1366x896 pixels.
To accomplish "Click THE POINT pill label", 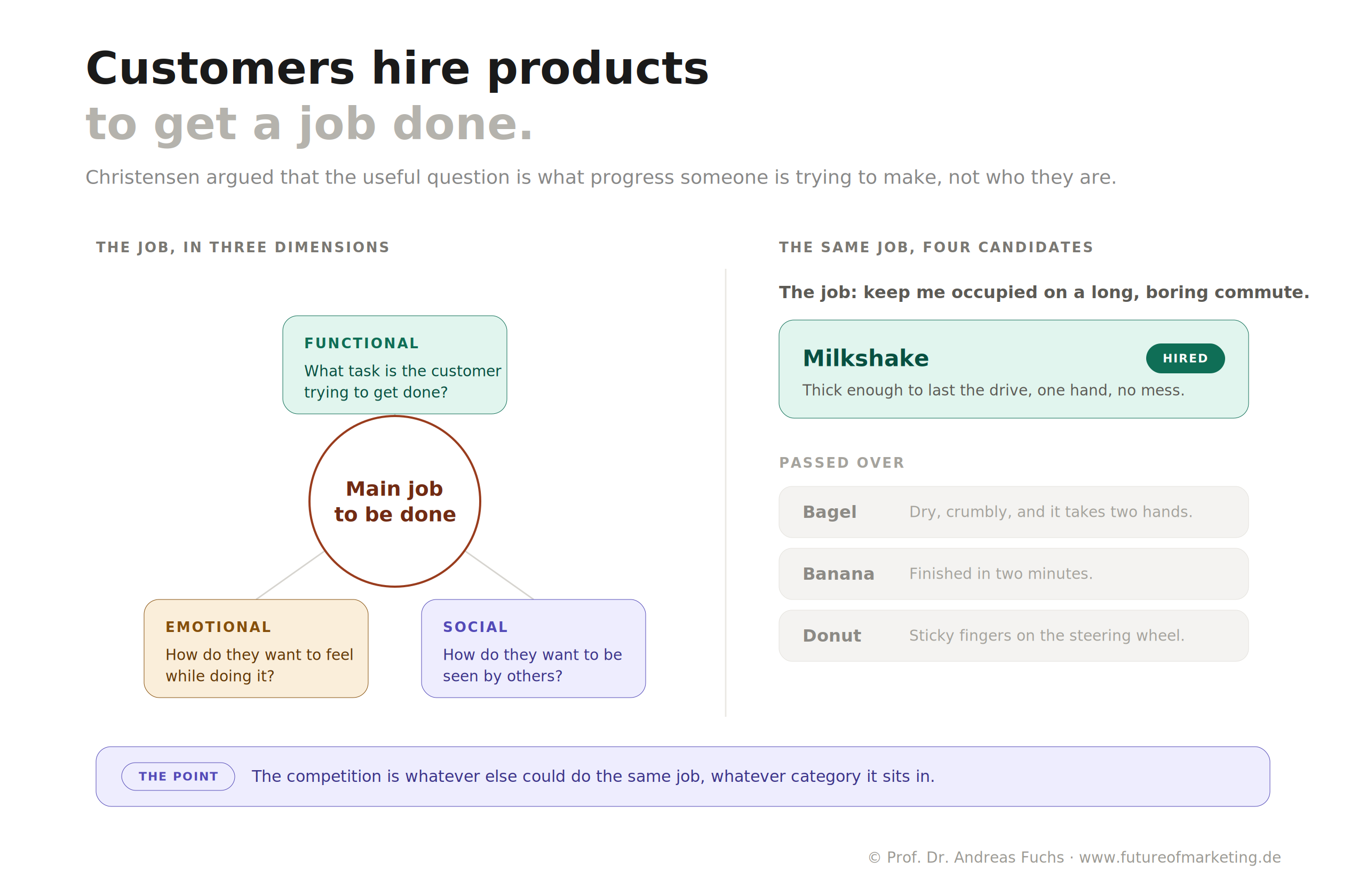I will tap(178, 777).
